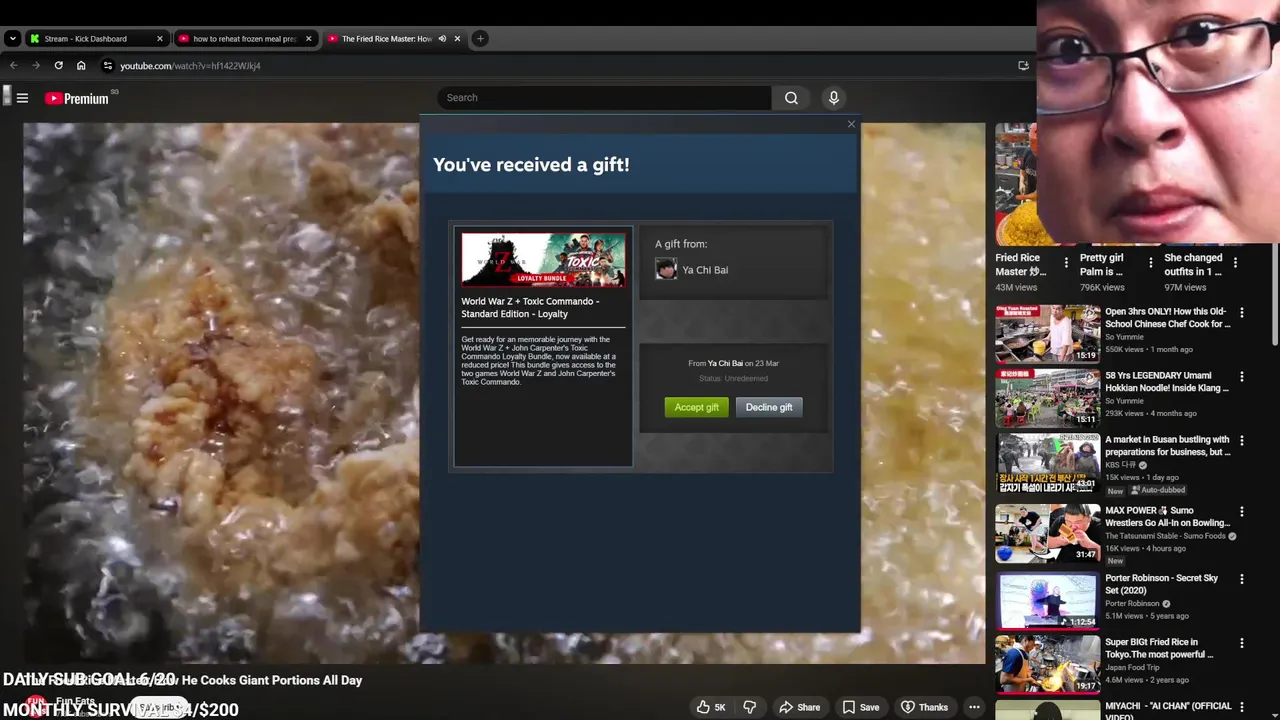Screen dimensions: 1280x720
Task: Close the gift dialog with the X
Action: click(x=851, y=124)
